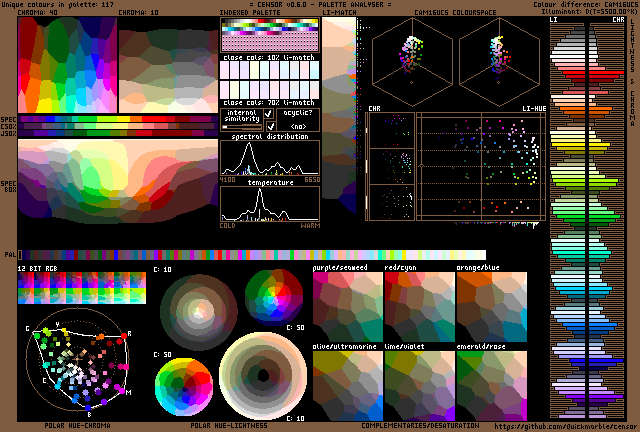Click the close cols 70% li-match swatch row
The height and width of the screenshot is (432, 640).
[270, 90]
